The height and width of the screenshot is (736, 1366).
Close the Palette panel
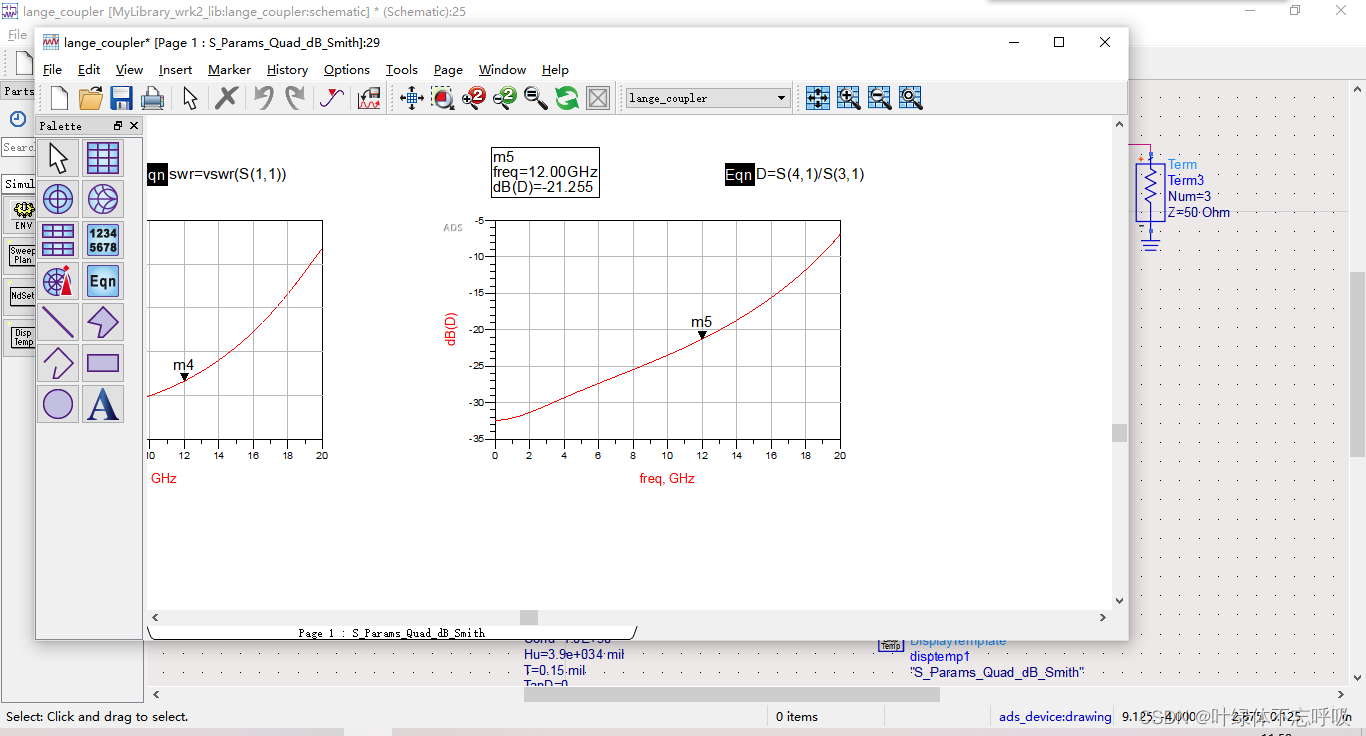tap(134, 126)
